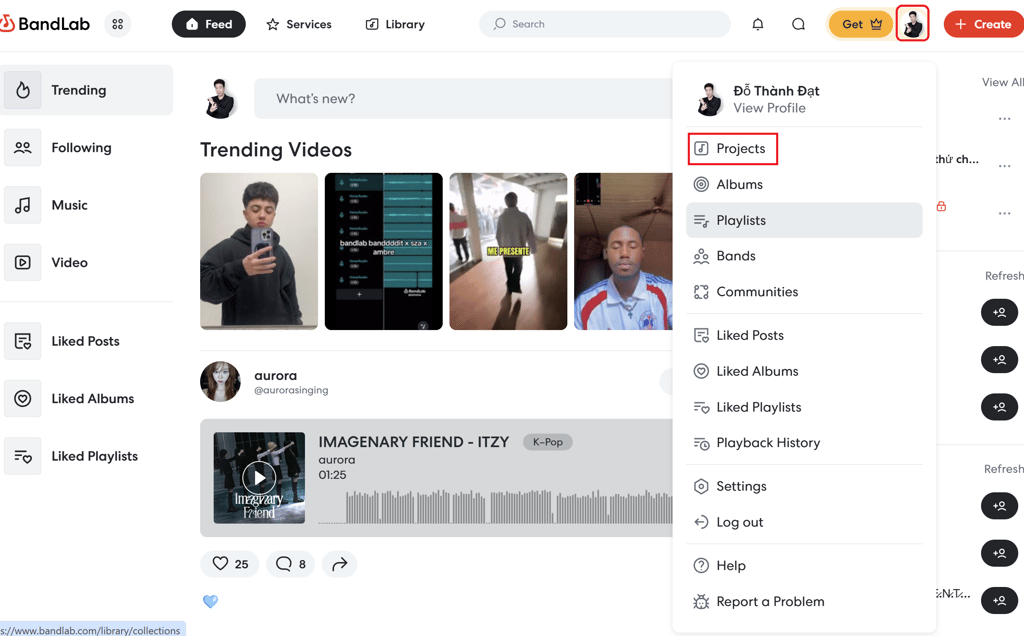Open aurora's profile avatar in feed
The image size is (1024, 636).
click(220, 381)
